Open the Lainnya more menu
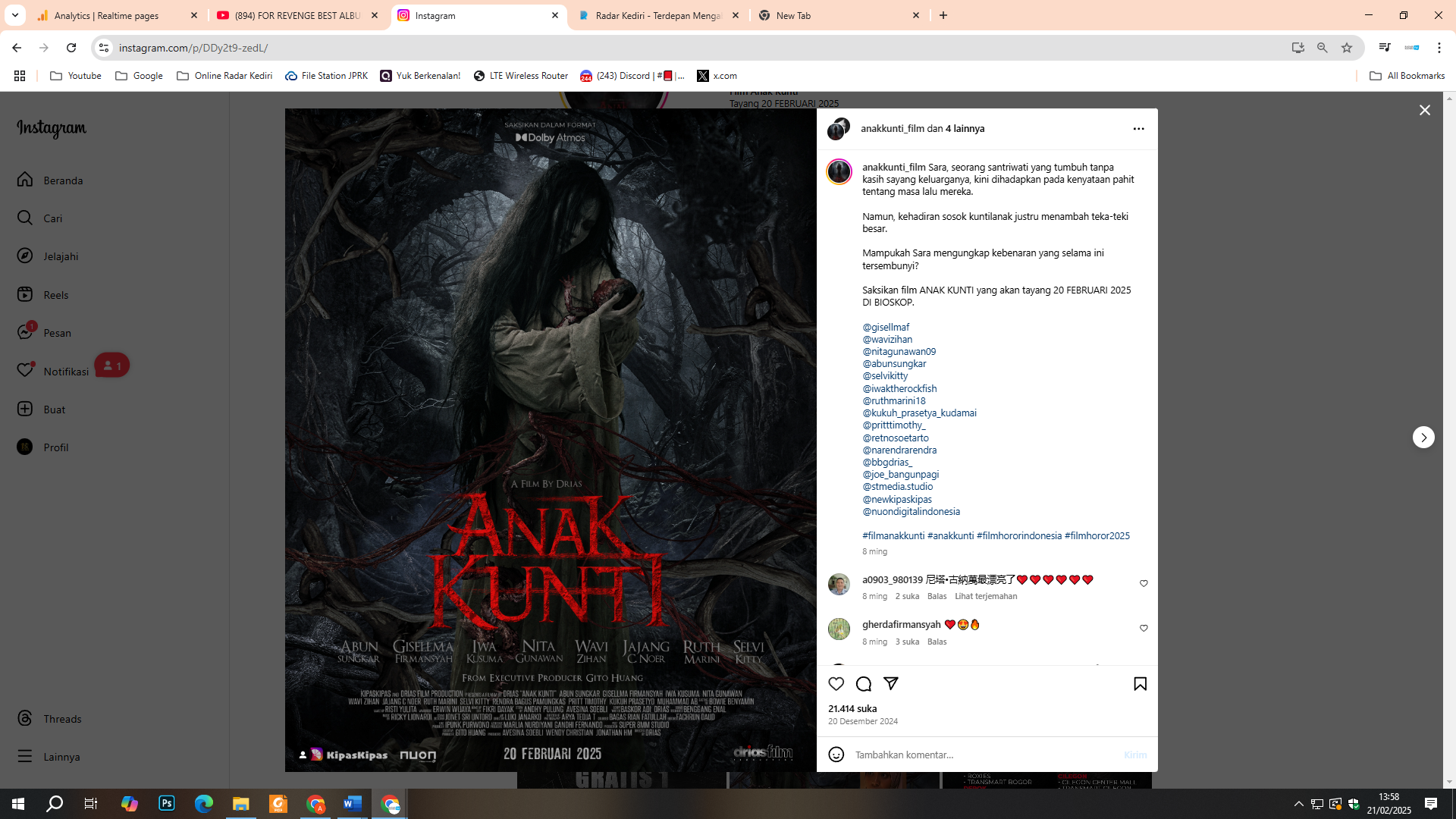The height and width of the screenshot is (819, 1456). (x=49, y=756)
